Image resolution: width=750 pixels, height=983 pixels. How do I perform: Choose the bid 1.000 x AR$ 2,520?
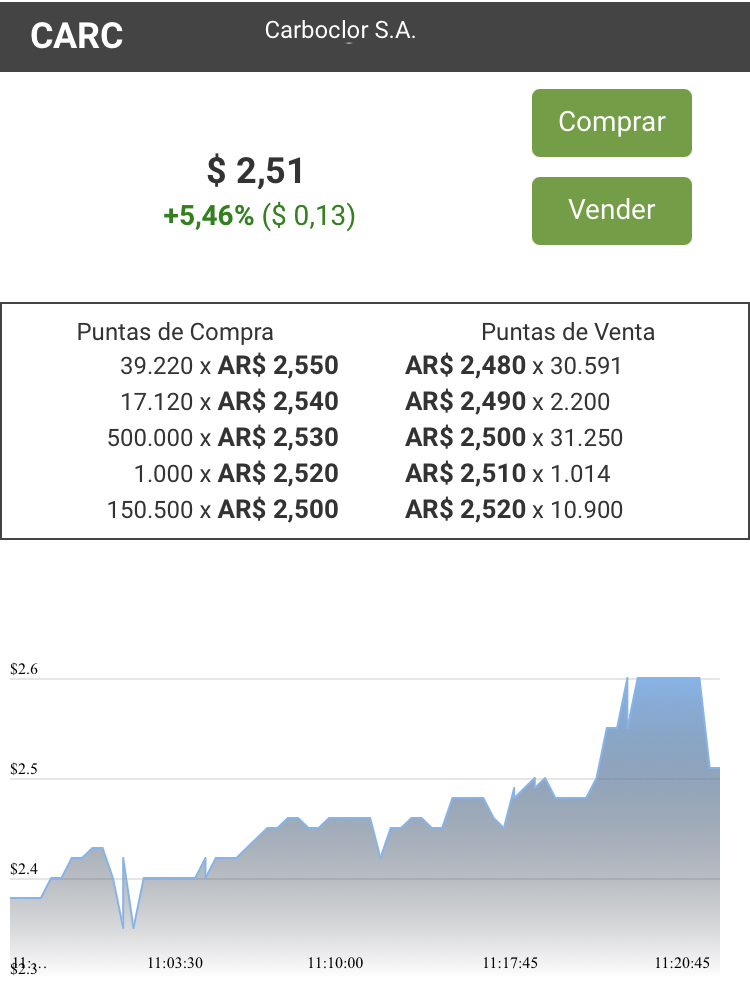(236, 473)
